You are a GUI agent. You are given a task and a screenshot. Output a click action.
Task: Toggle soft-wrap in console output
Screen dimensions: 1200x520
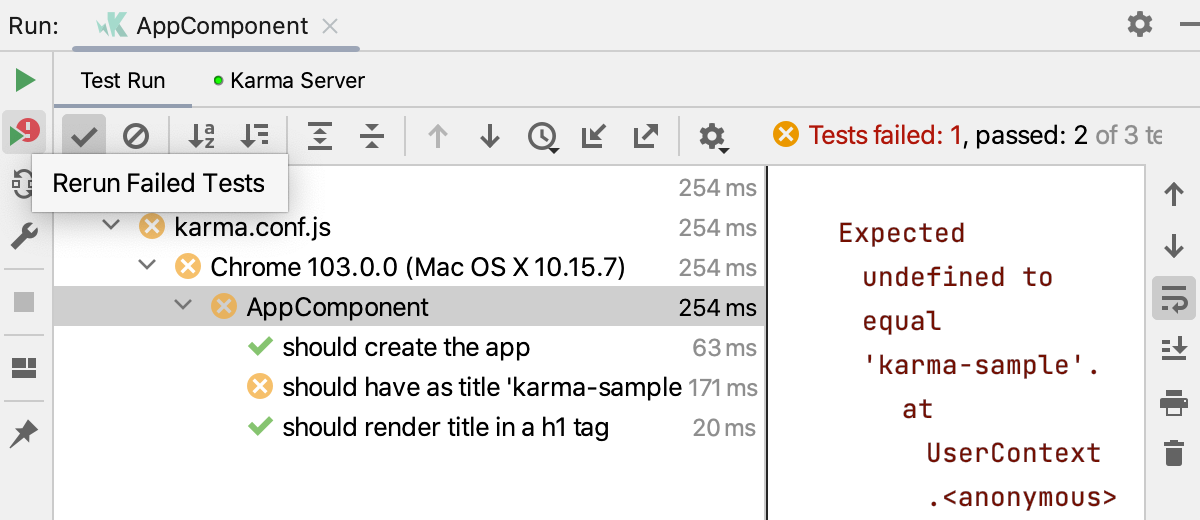1174,298
